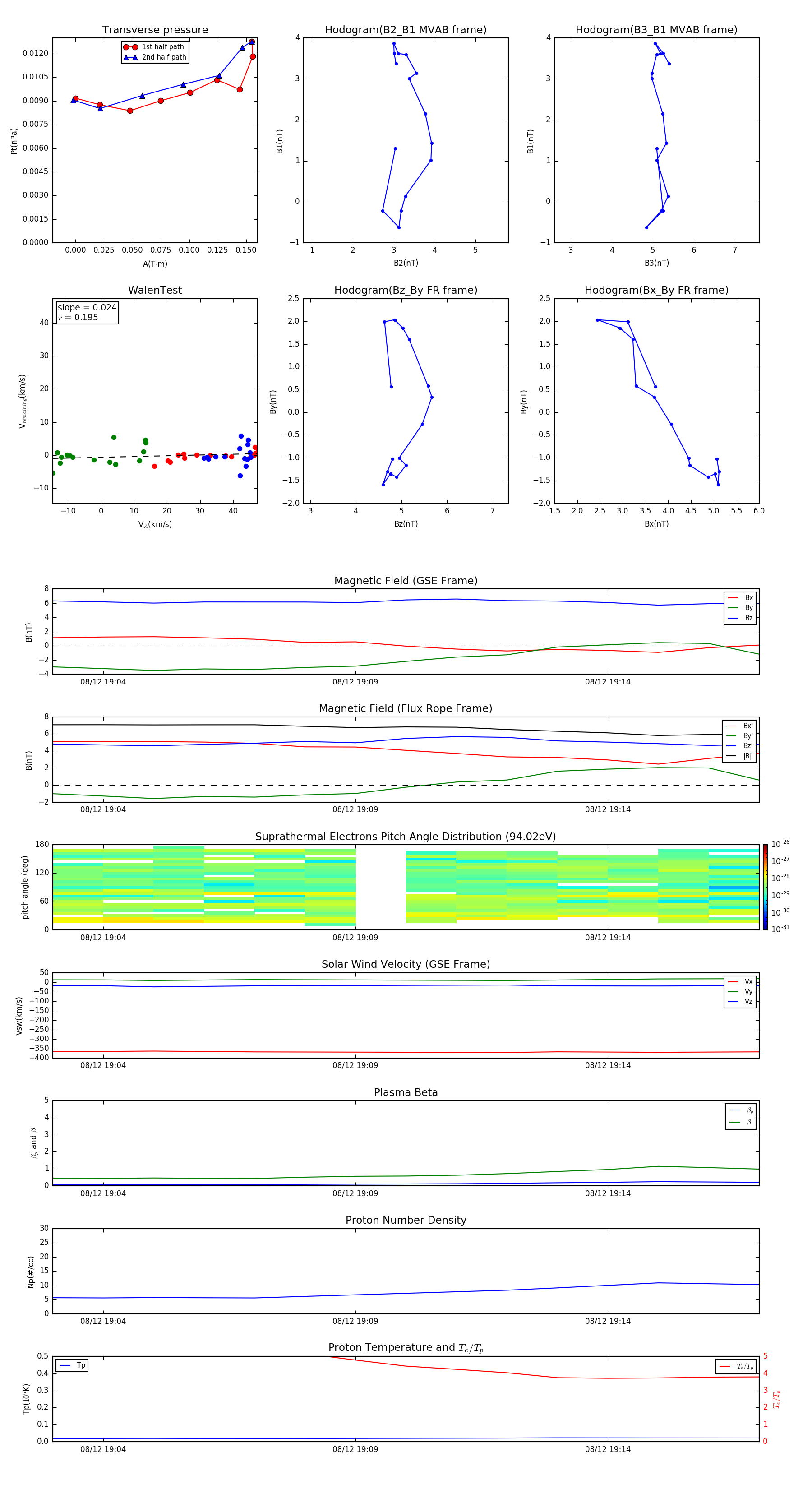Click the β legend entry in Plasma Beta
The width and height of the screenshot is (812, 1489).
coord(741,1122)
